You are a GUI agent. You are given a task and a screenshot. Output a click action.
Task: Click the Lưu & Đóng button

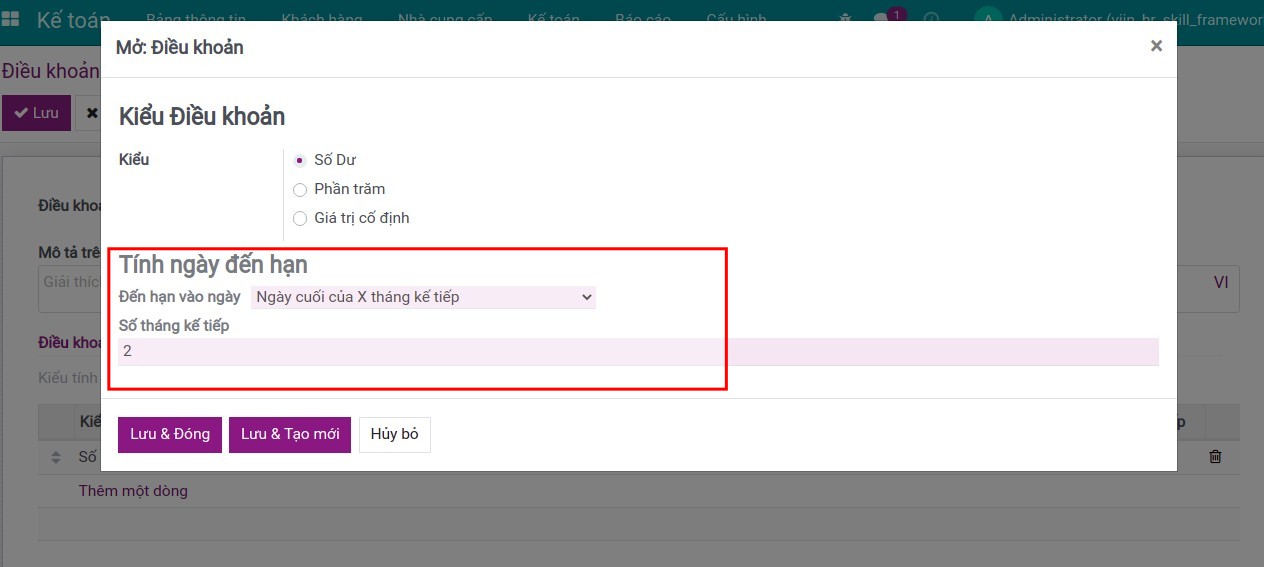coord(170,435)
